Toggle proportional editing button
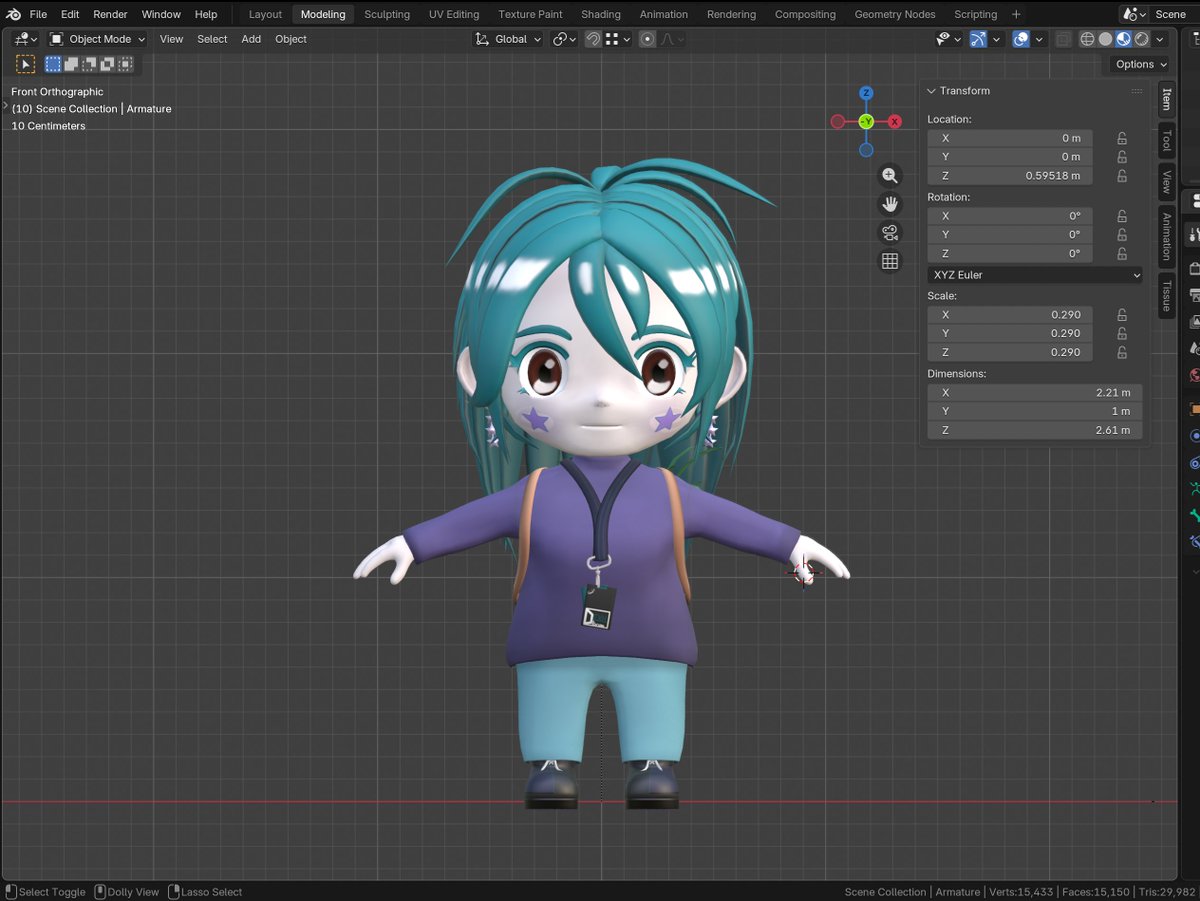Image resolution: width=1200 pixels, height=901 pixels. [x=647, y=39]
